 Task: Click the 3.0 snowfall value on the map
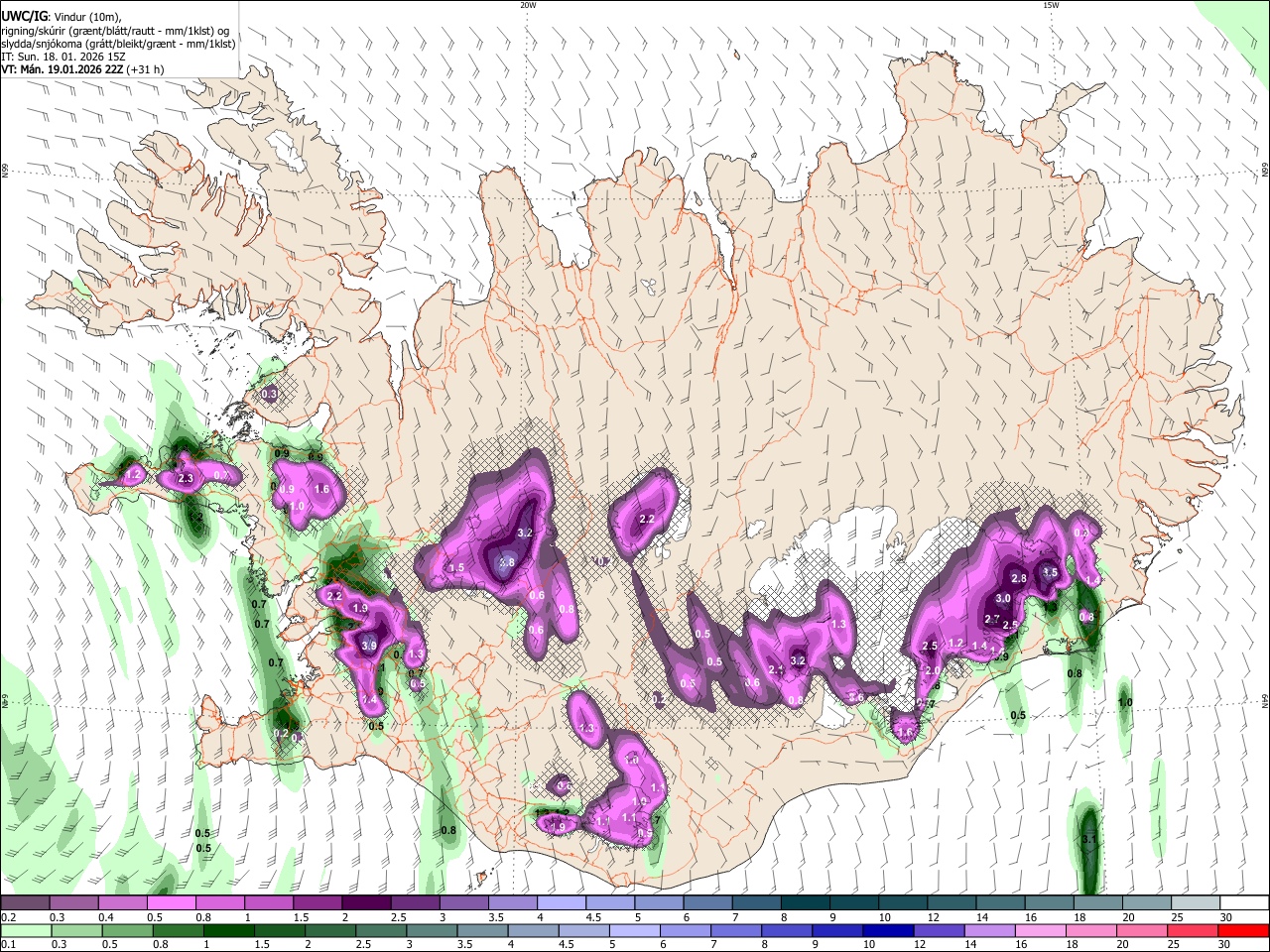click(x=1003, y=598)
